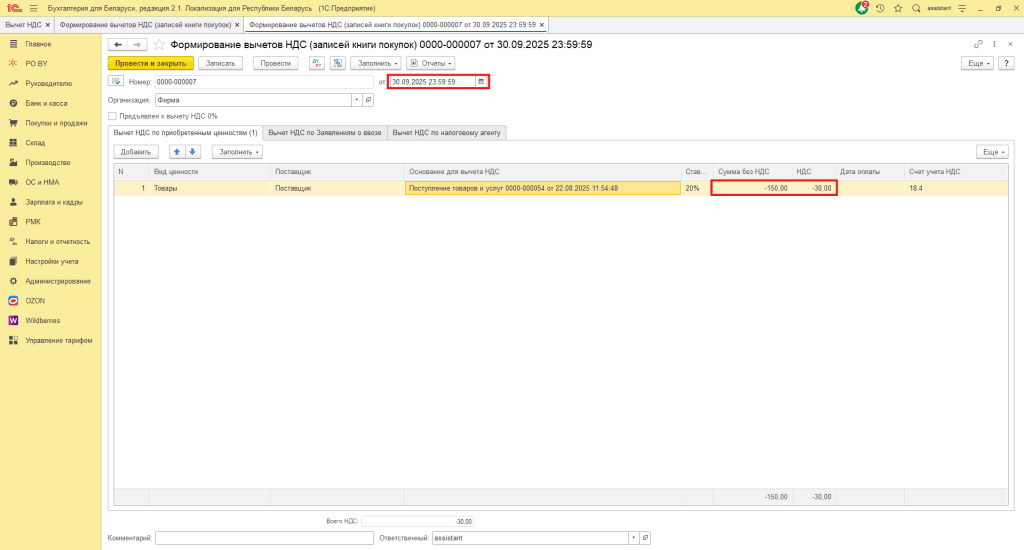Viewport: 1024px width, 550px height.
Task: Show the Дт/Кт postings icon
Action: 317,63
